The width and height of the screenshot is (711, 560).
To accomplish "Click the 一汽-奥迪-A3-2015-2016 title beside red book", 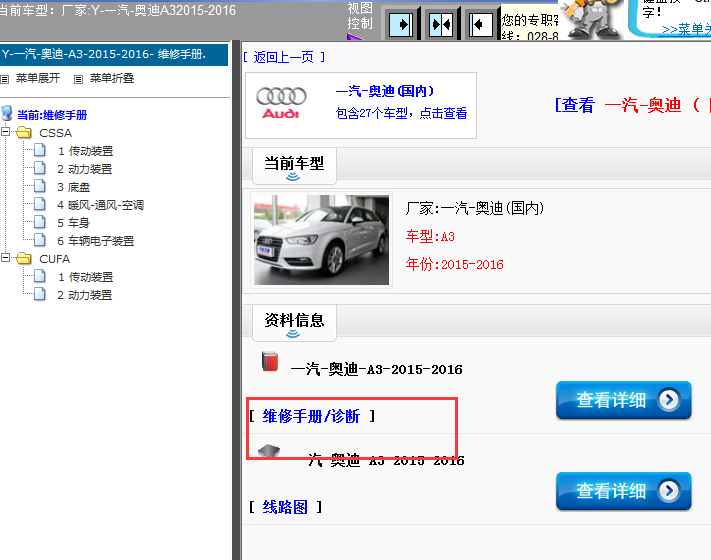I will coord(376,369).
